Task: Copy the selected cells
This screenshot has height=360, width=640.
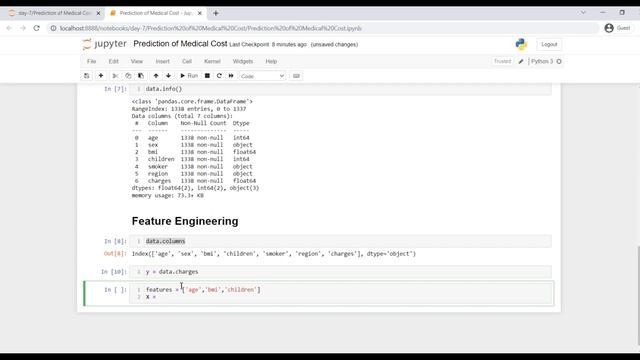Action: click(x=128, y=76)
